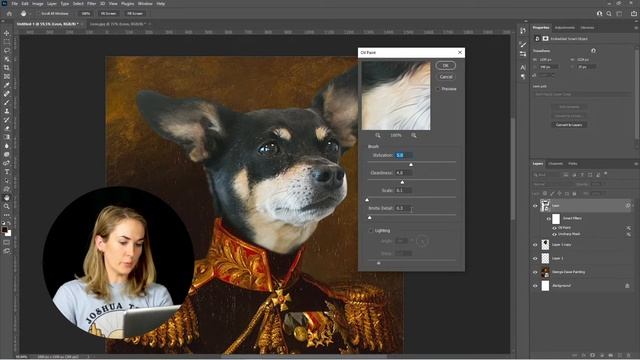
Task: Open the Filter menu
Action: click(x=91, y=4)
